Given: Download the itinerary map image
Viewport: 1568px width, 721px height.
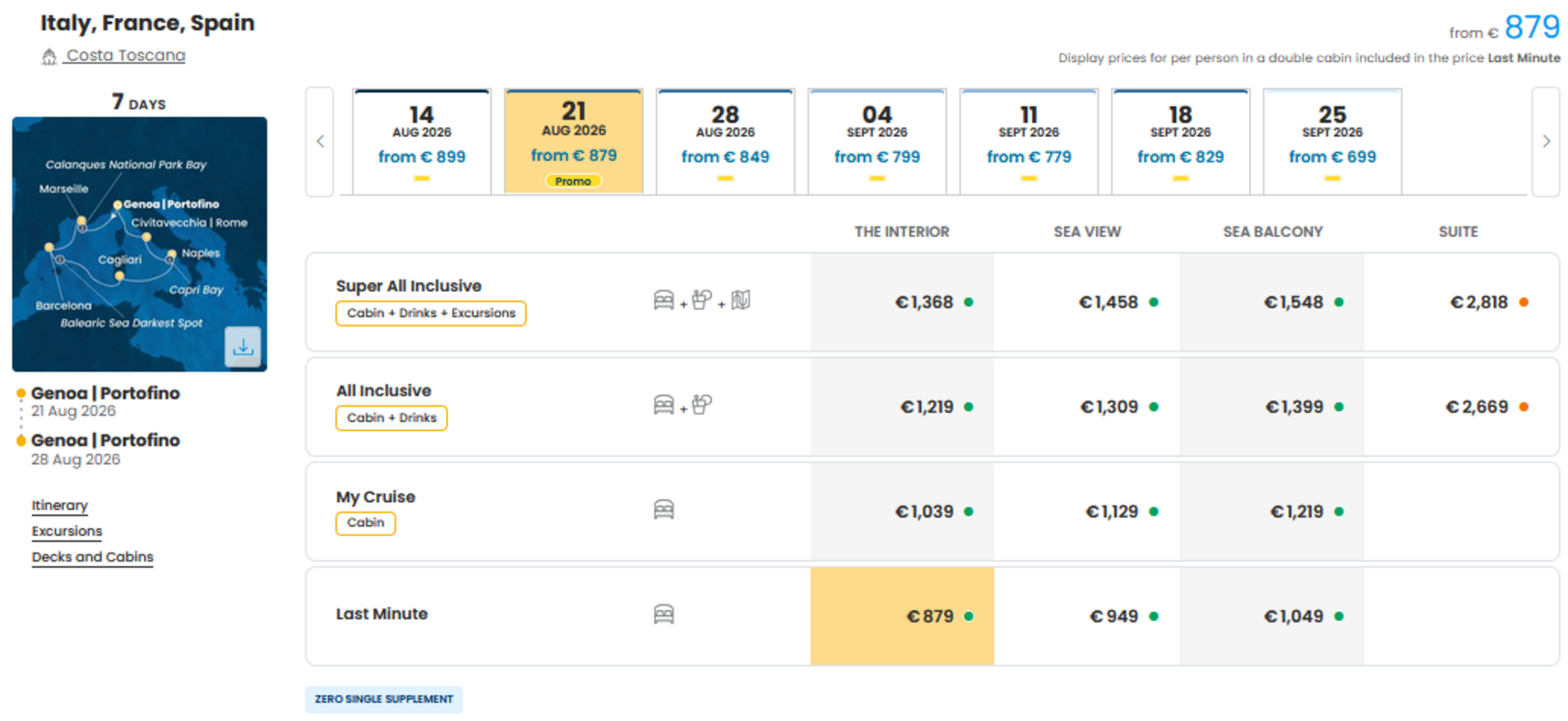Looking at the screenshot, I should (243, 347).
